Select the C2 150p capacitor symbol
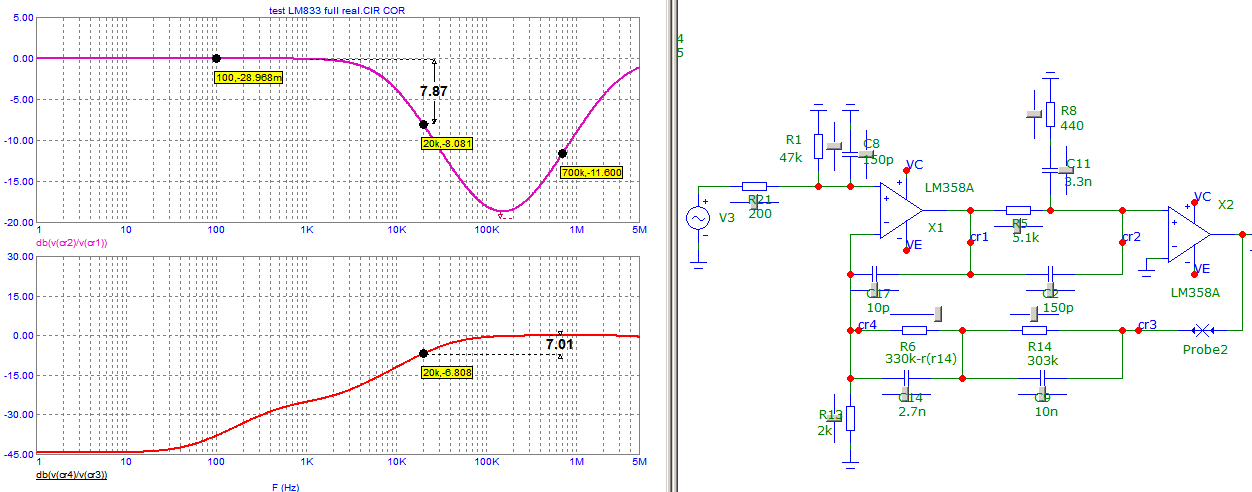 (1050, 273)
